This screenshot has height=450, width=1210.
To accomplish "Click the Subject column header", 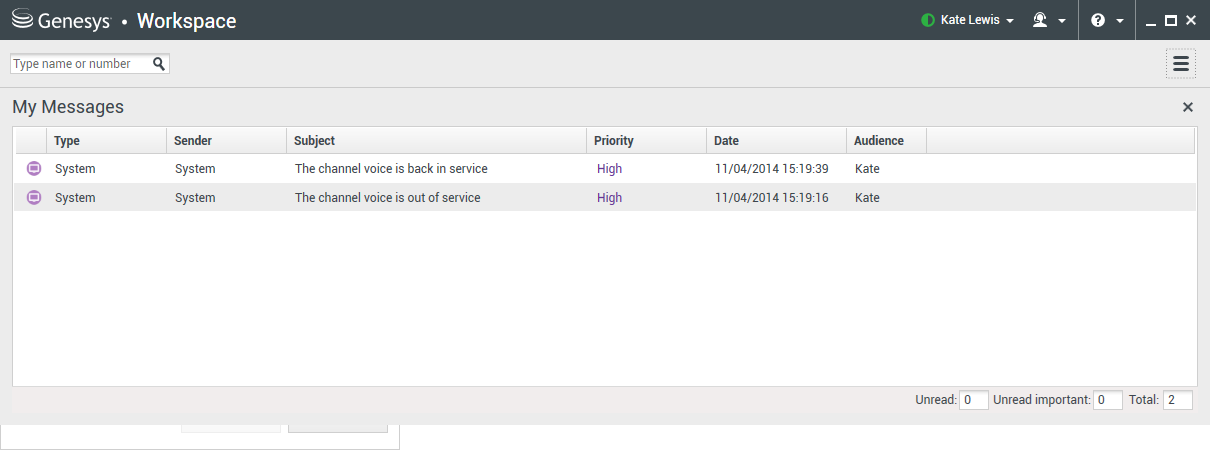I will pyautogui.click(x=314, y=141).
